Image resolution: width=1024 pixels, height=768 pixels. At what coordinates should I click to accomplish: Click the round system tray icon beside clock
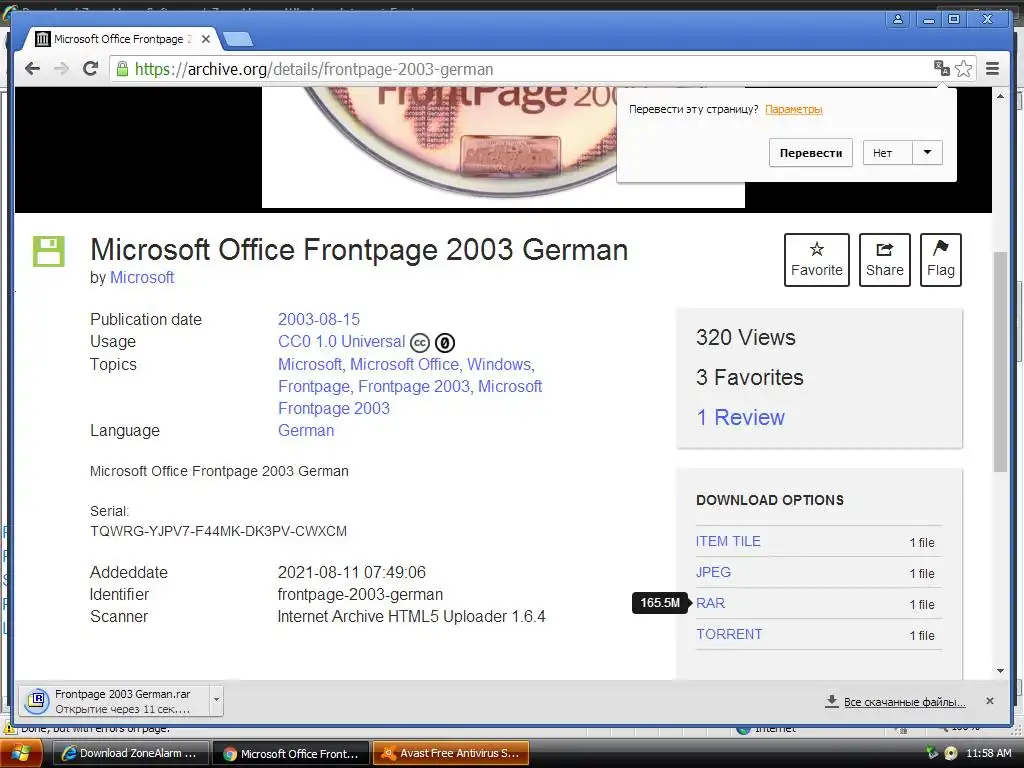951,753
